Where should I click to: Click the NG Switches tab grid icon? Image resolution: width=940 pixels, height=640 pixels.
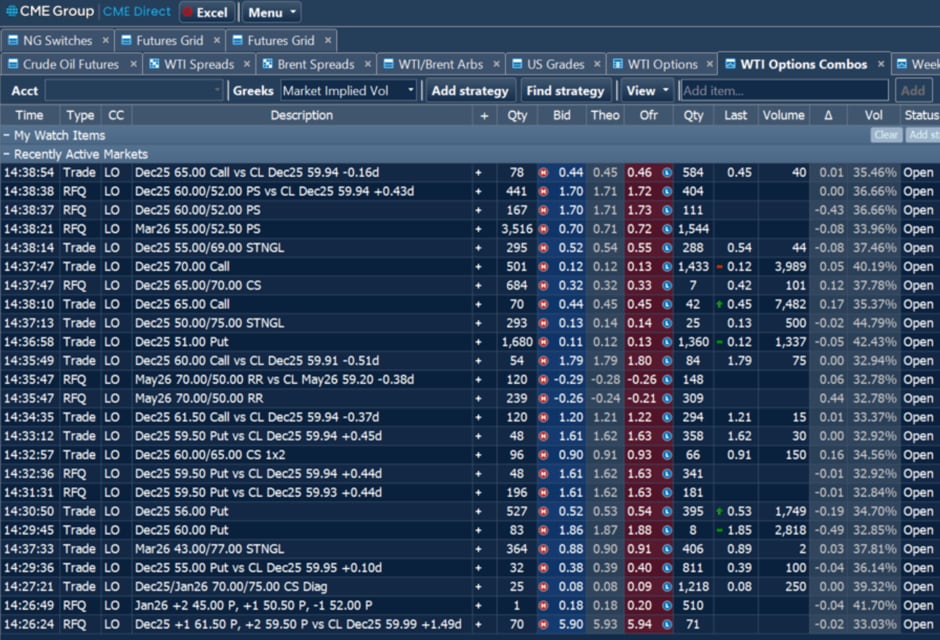[13, 41]
